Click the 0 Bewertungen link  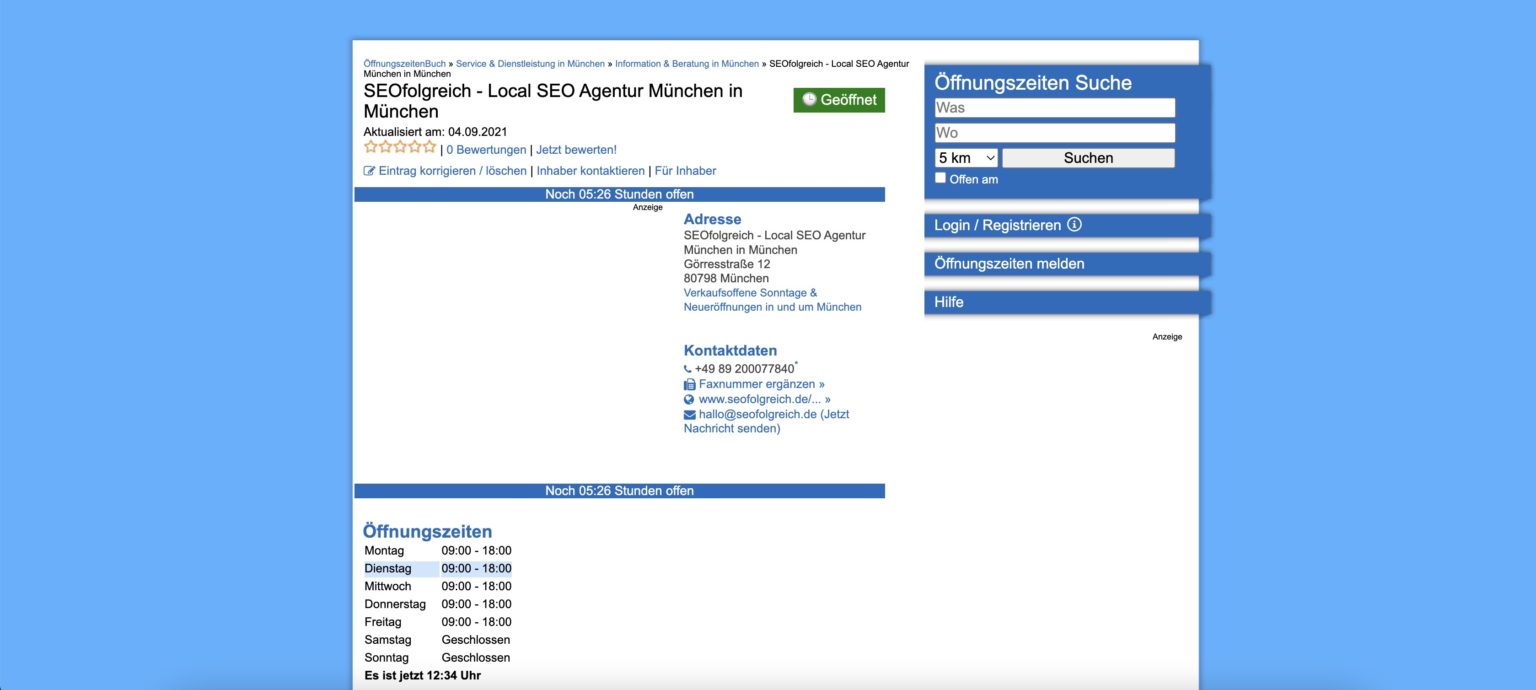486,150
